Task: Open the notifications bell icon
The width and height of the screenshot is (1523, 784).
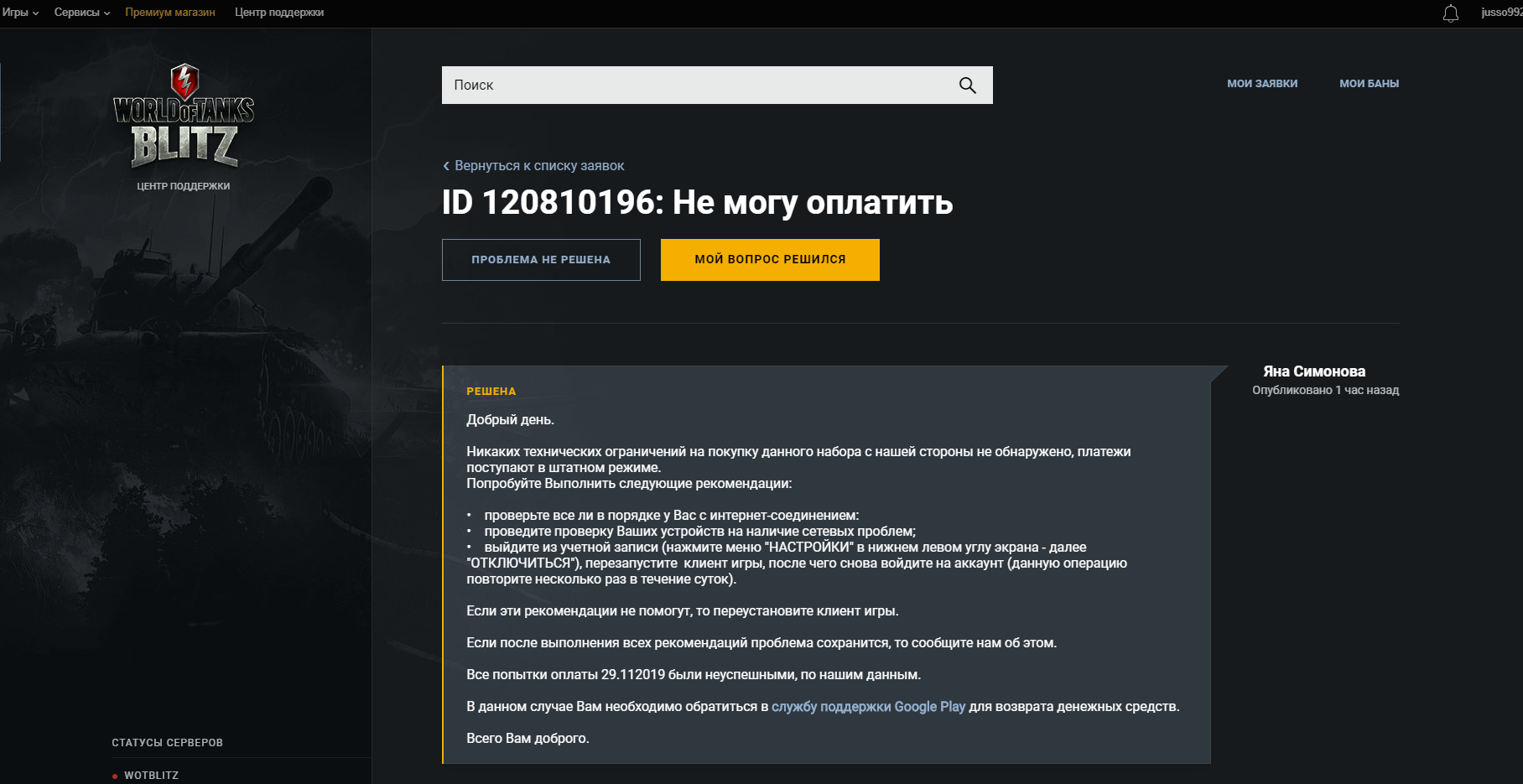Action: click(x=1450, y=13)
